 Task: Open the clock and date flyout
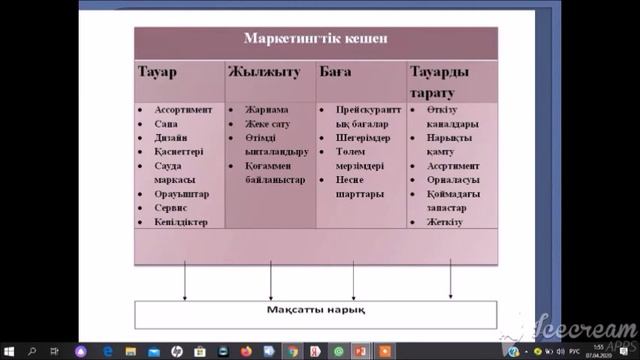point(598,352)
